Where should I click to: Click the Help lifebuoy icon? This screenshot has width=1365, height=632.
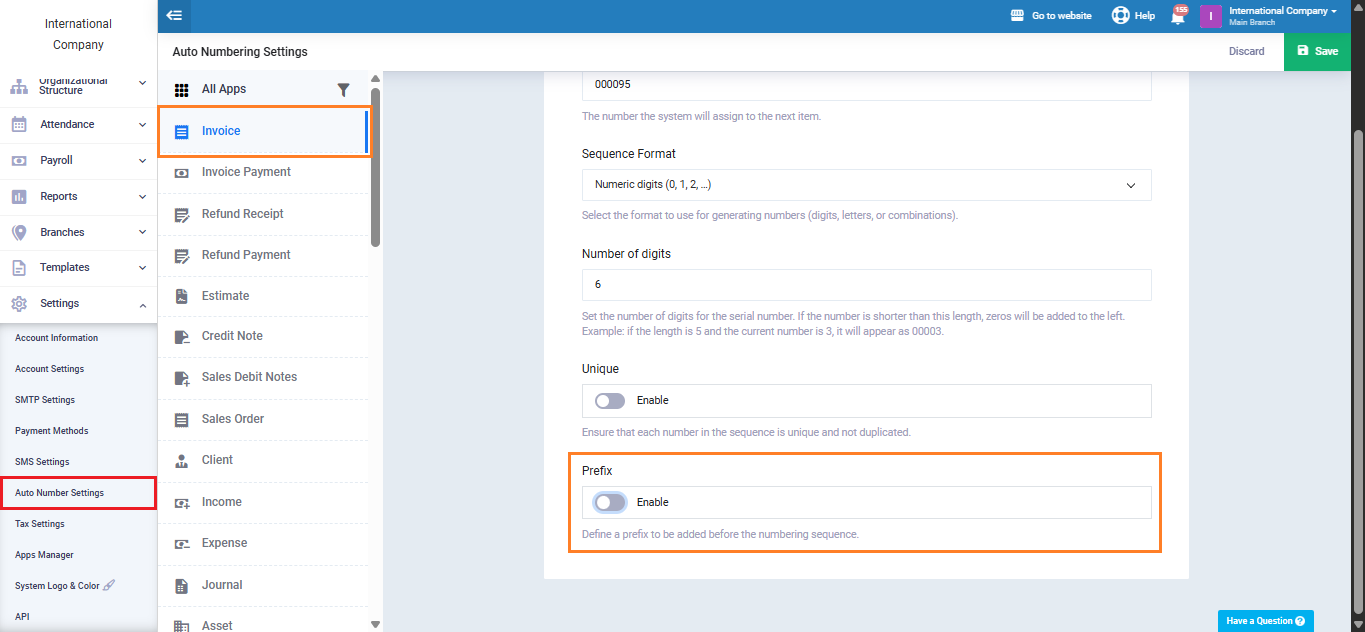pyautogui.click(x=1120, y=16)
